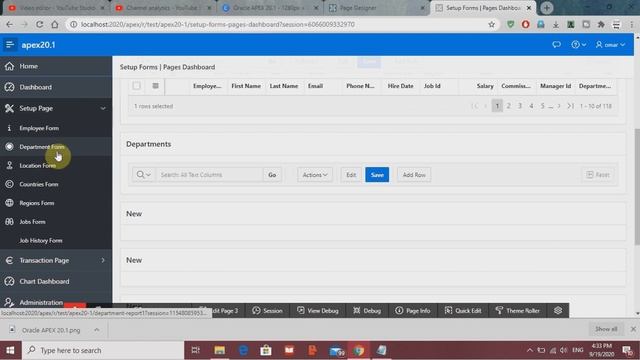Image resolution: width=640 pixels, height=360 pixels.
Task: Open Job History Form in sidebar
Action: [x=56, y=241]
